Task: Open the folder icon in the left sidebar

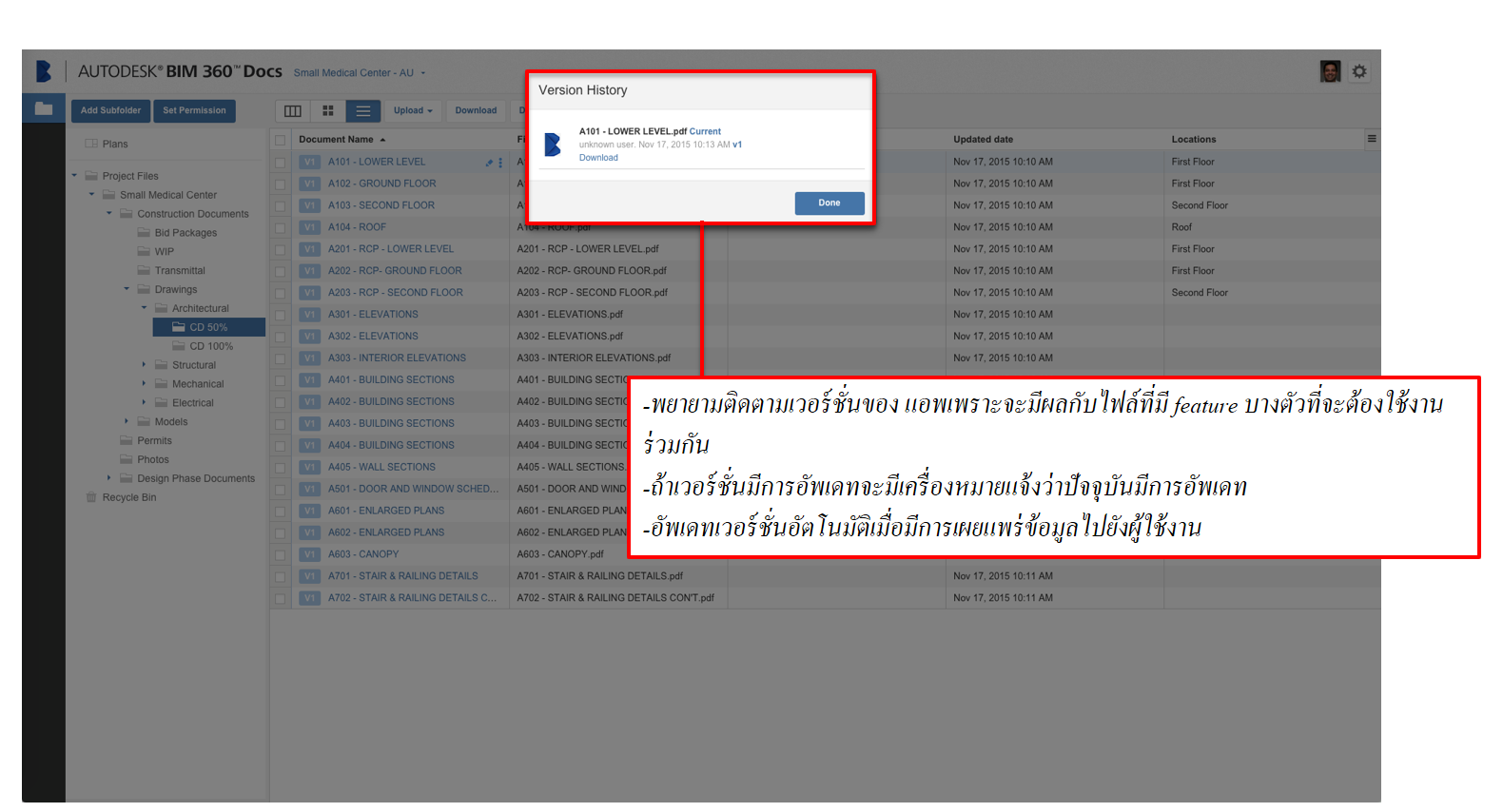Action: click(x=44, y=108)
